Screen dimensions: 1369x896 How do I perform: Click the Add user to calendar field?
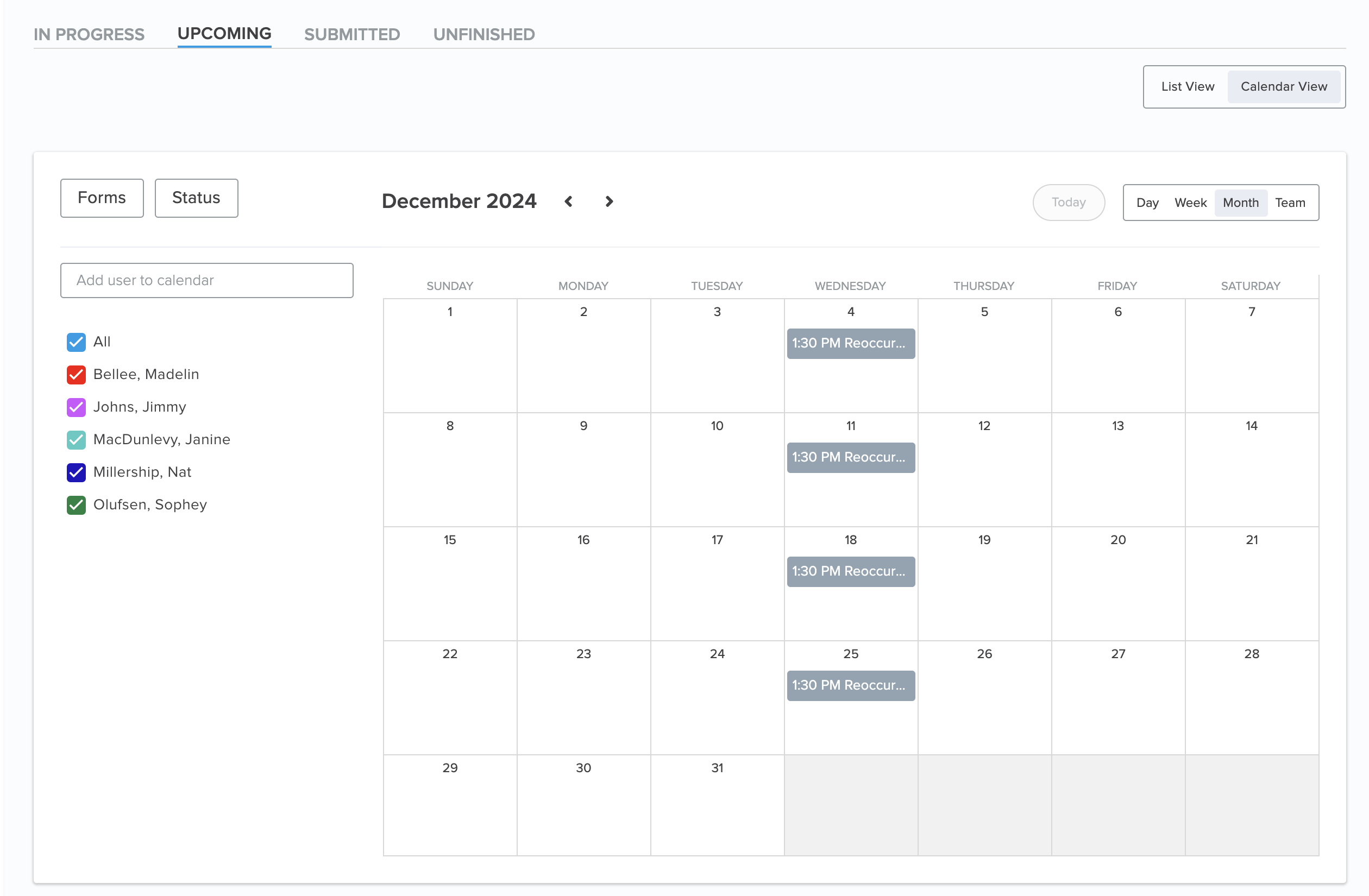[206, 281]
